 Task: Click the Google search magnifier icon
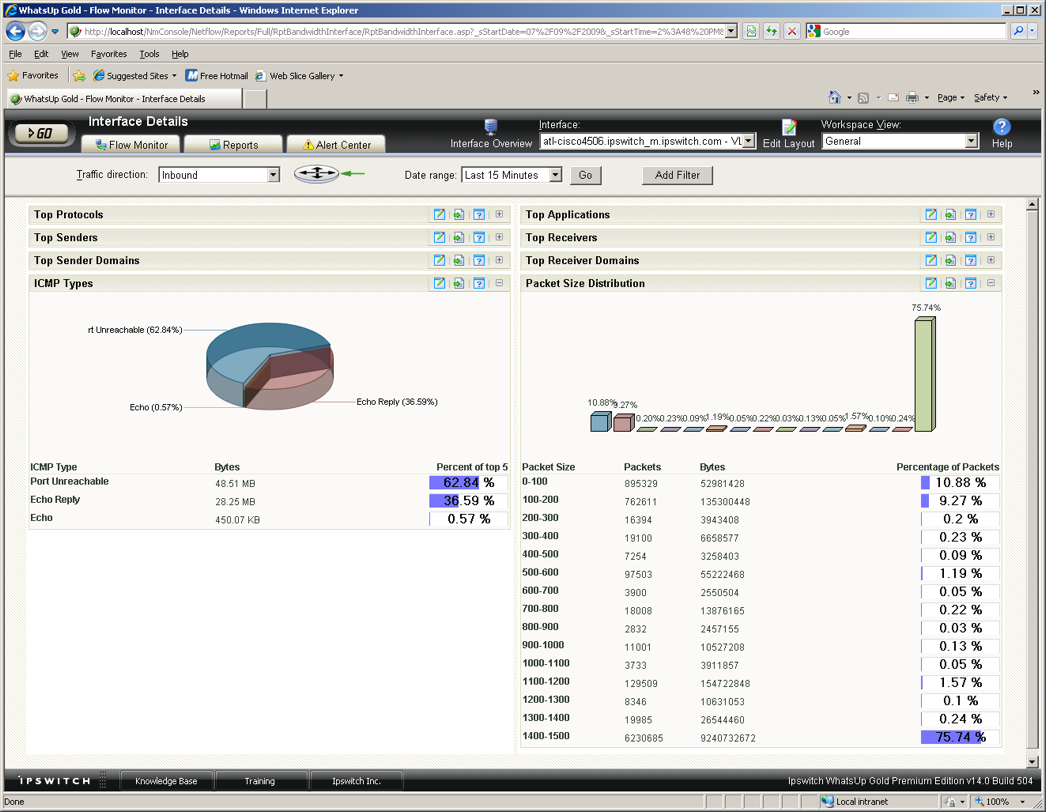pyautogui.click(x=1018, y=31)
